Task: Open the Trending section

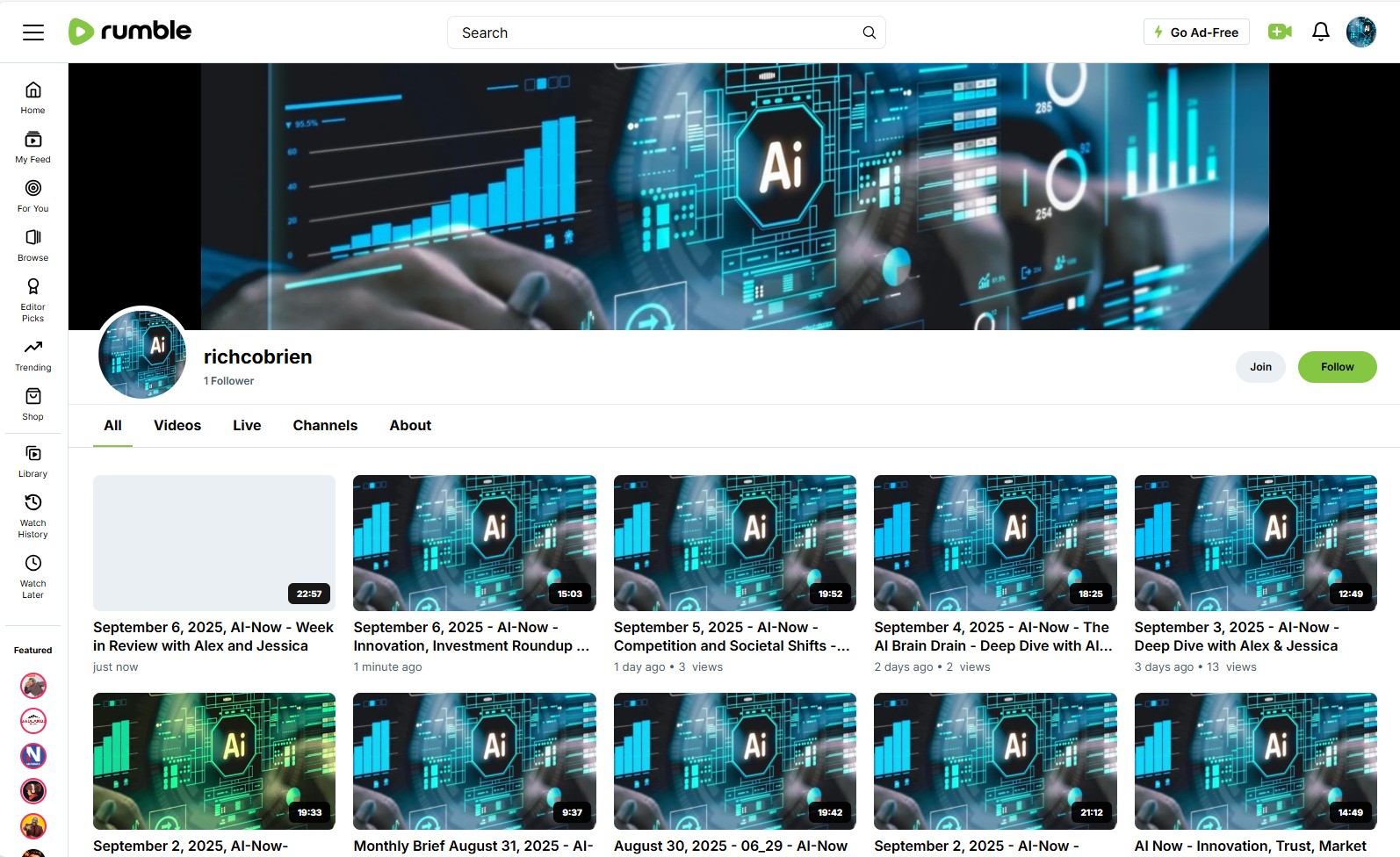Action: point(33,355)
